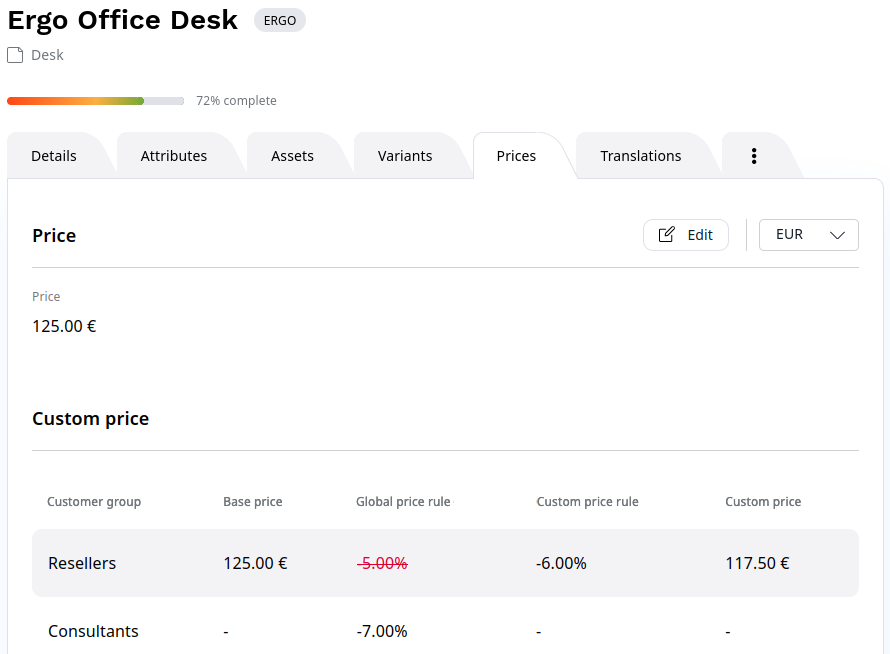Viewport: 890px width, 654px height.
Task: Go to the Assets tab
Action: tap(292, 156)
